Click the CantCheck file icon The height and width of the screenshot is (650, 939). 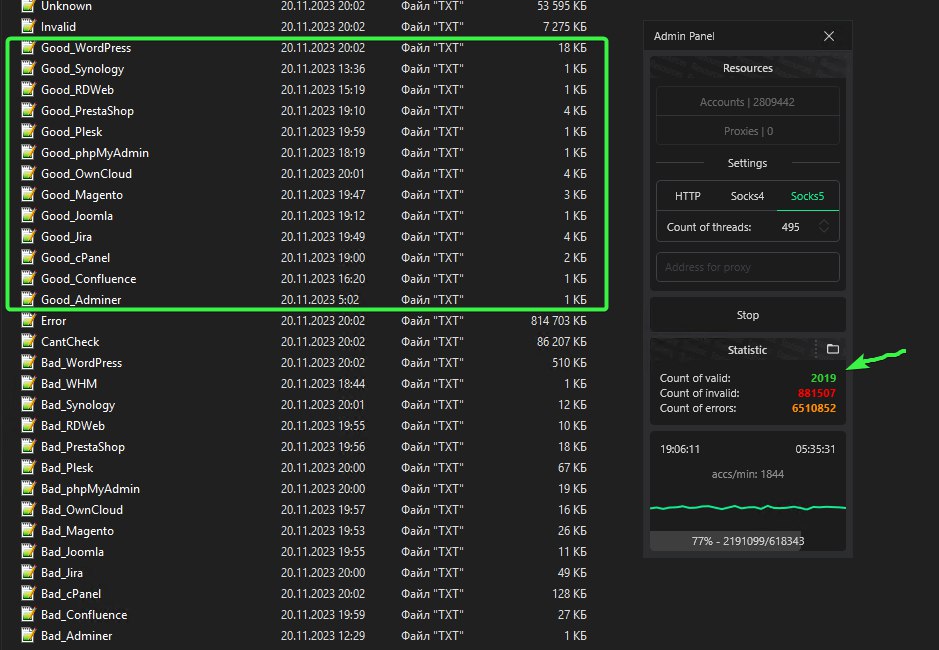(x=29, y=342)
